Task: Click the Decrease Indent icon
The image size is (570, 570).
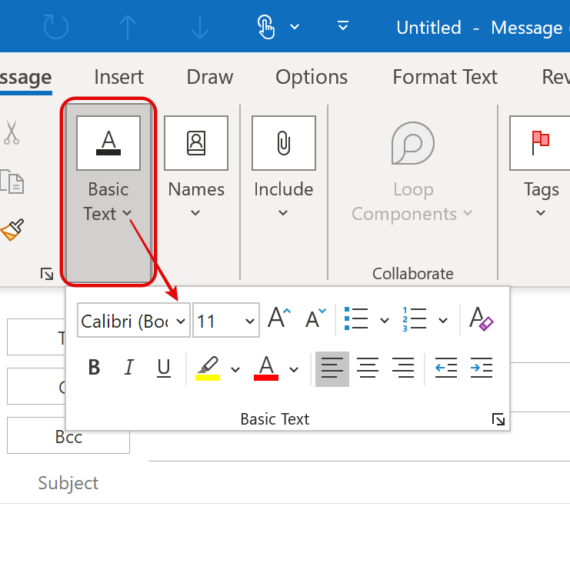Action: click(446, 368)
